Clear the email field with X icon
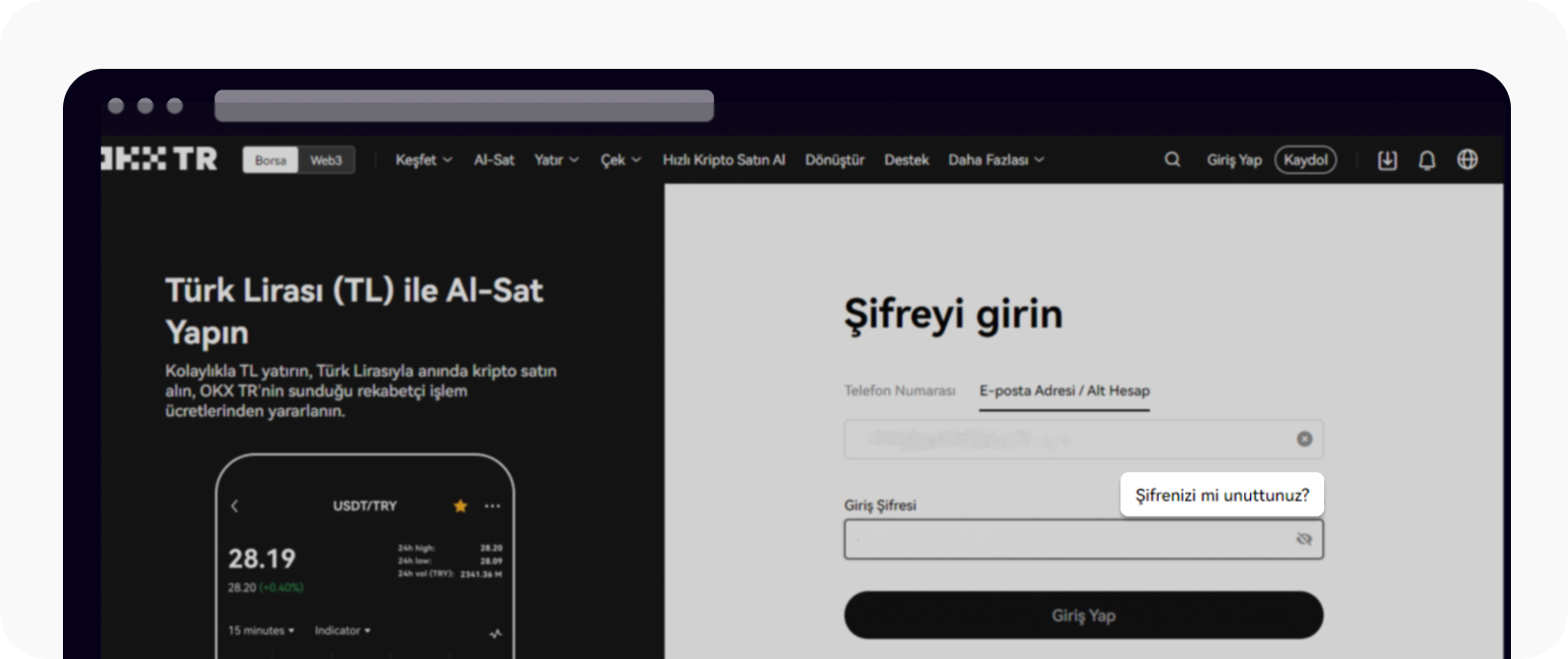This screenshot has width=1568, height=659. (x=1304, y=439)
